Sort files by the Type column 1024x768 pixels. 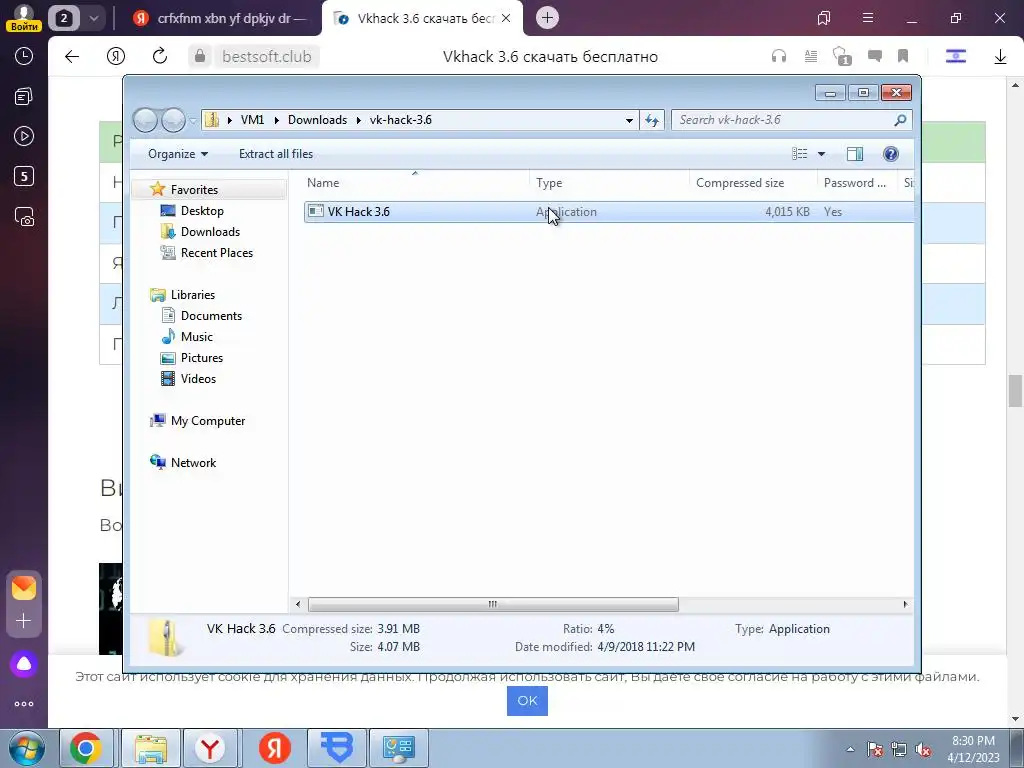tap(609, 183)
